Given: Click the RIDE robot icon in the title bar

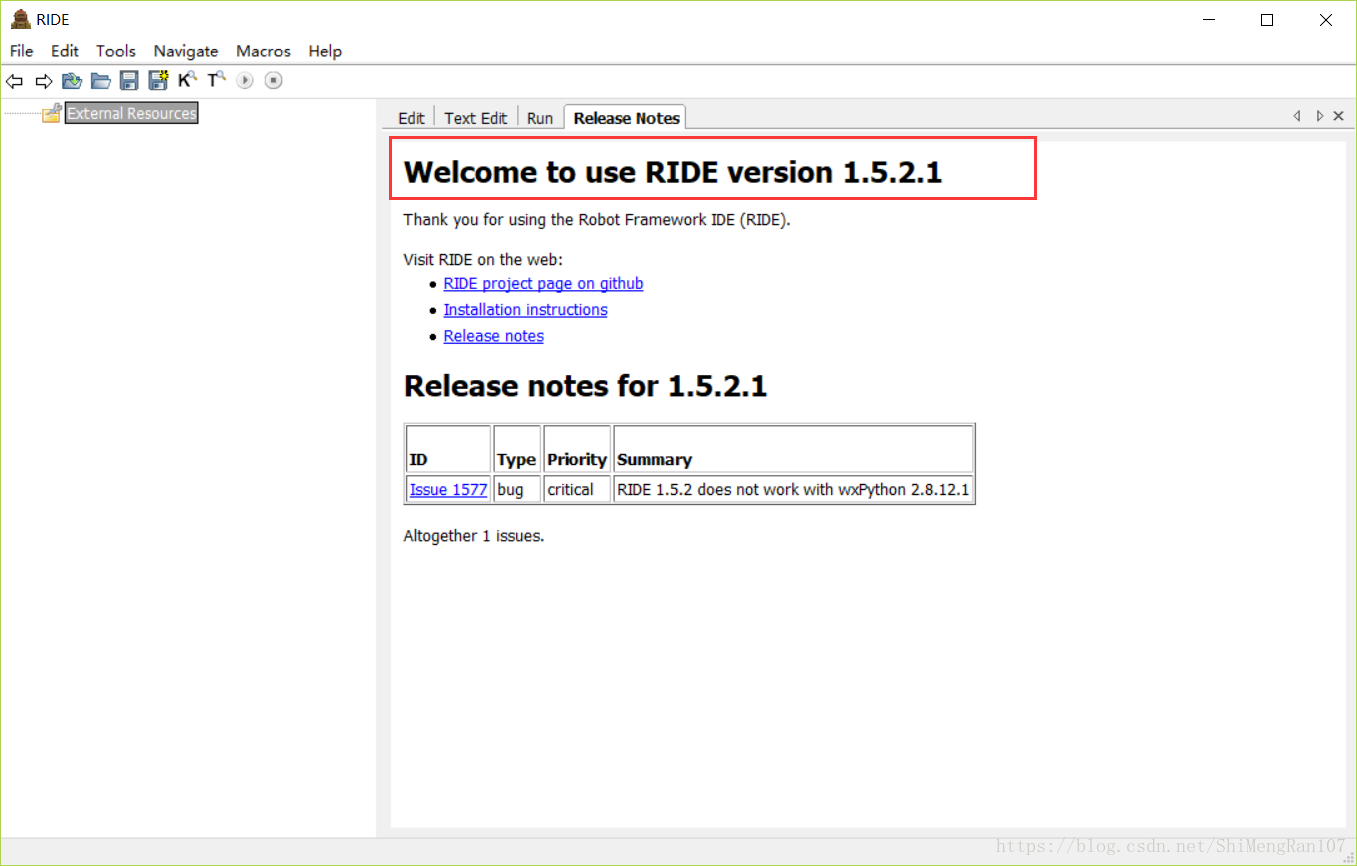Looking at the screenshot, I should coord(20,19).
